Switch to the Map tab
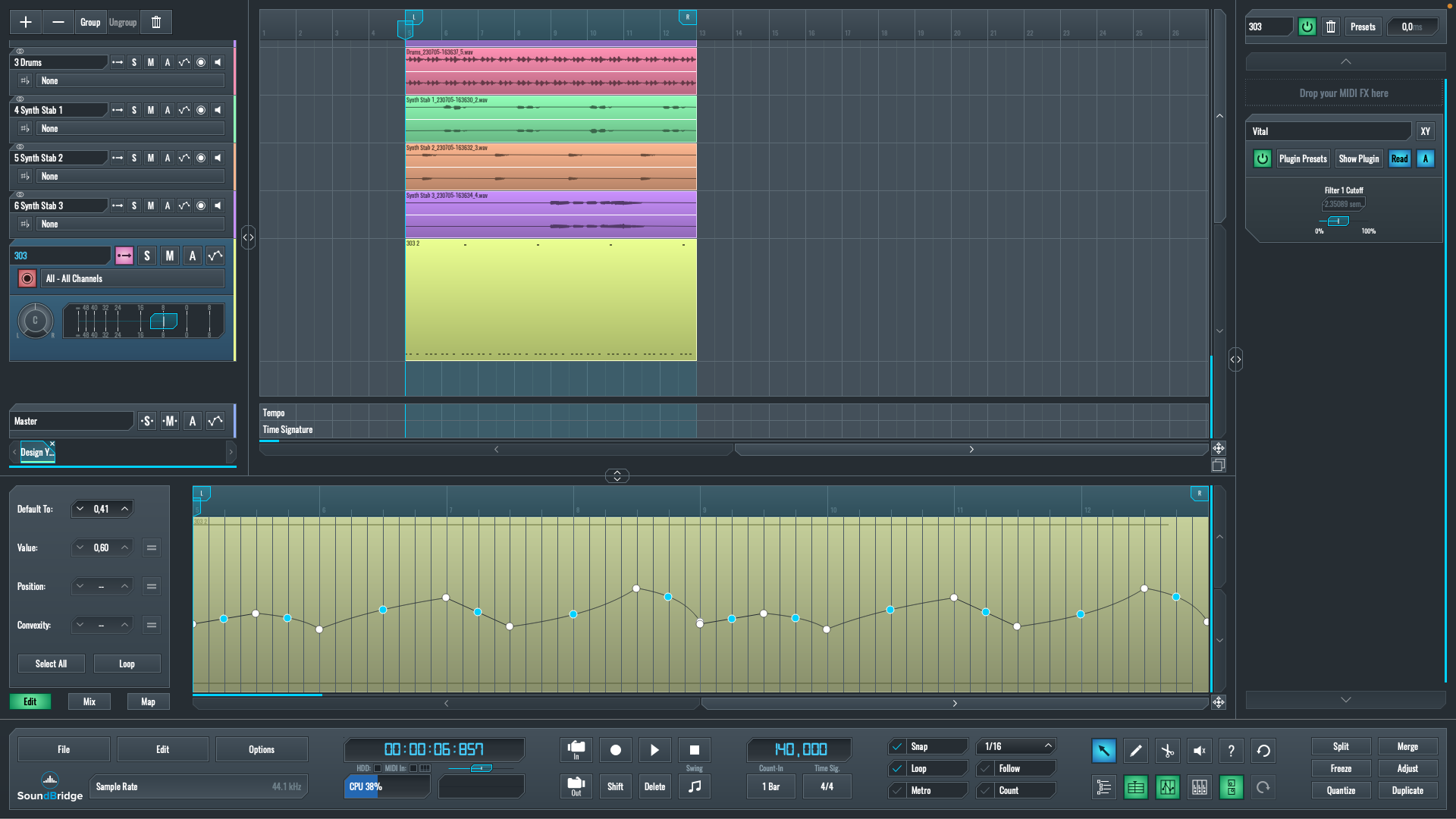1456x819 pixels. [x=149, y=701]
